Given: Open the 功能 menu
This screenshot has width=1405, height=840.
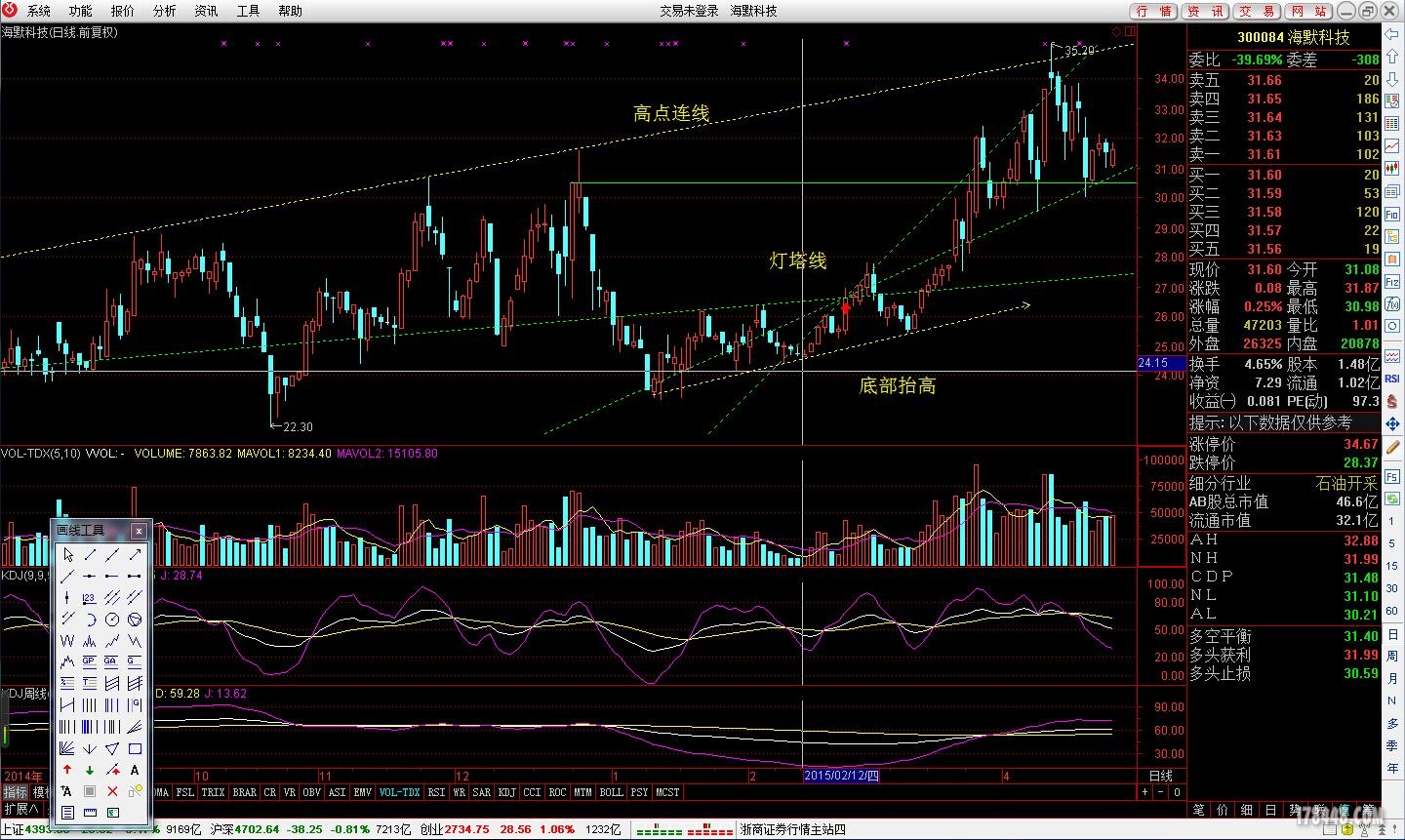Looking at the screenshot, I should [81, 11].
